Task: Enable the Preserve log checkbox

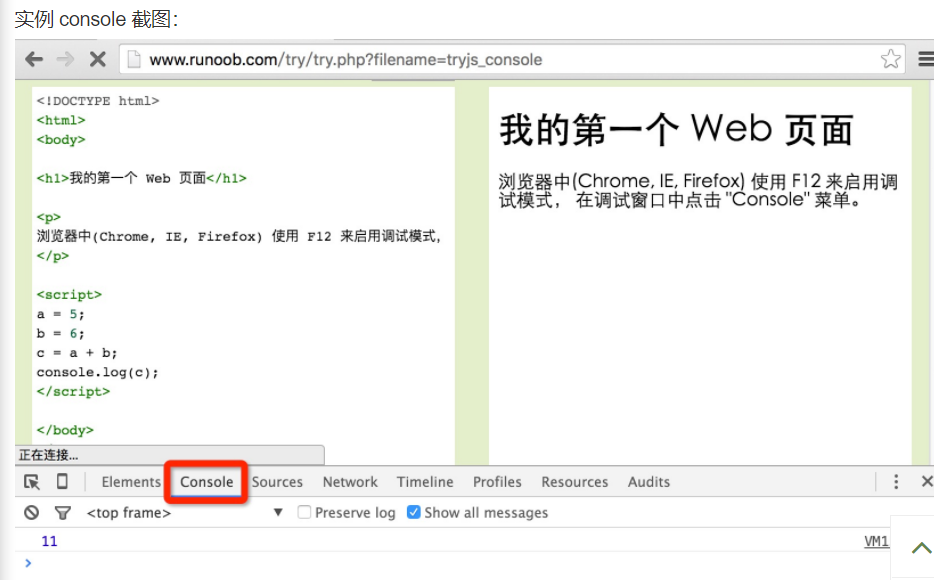Action: tap(304, 512)
